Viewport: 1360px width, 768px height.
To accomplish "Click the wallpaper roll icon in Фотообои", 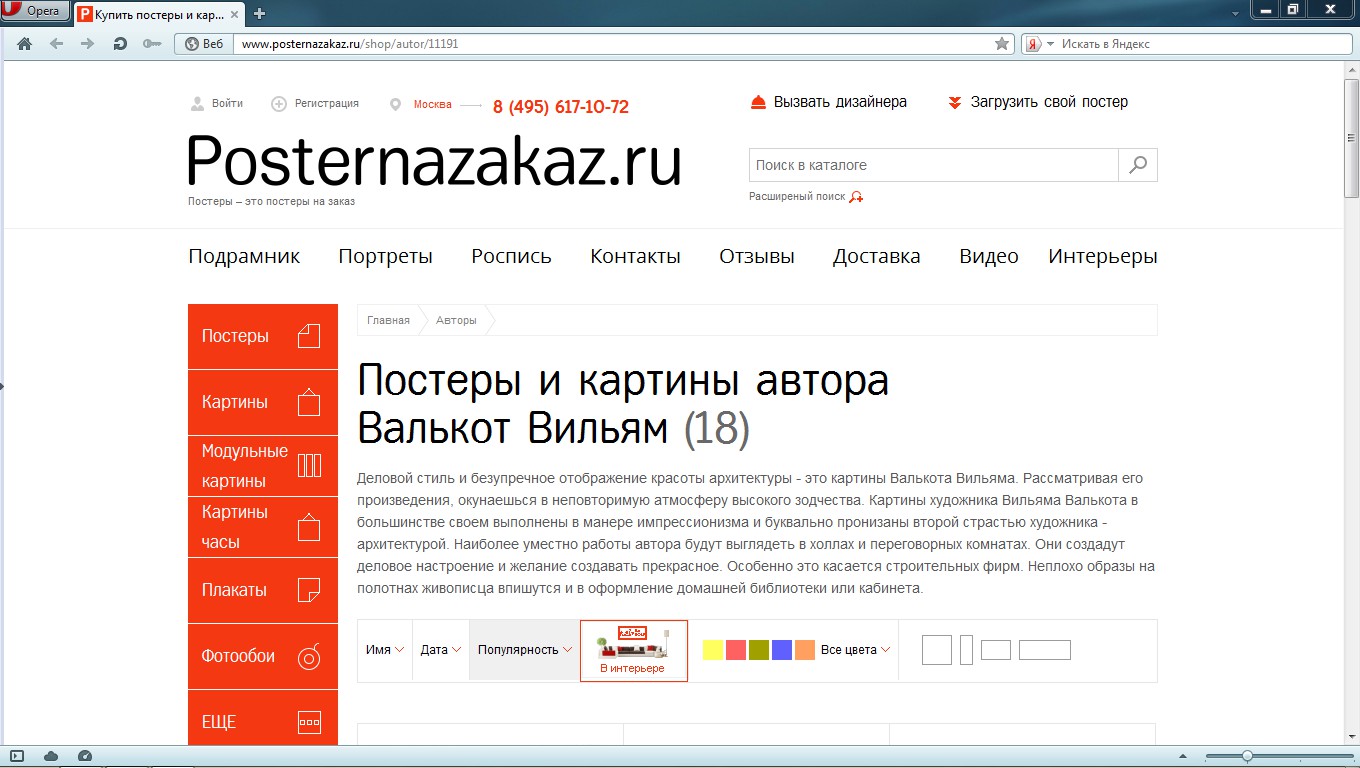I will tap(309, 656).
